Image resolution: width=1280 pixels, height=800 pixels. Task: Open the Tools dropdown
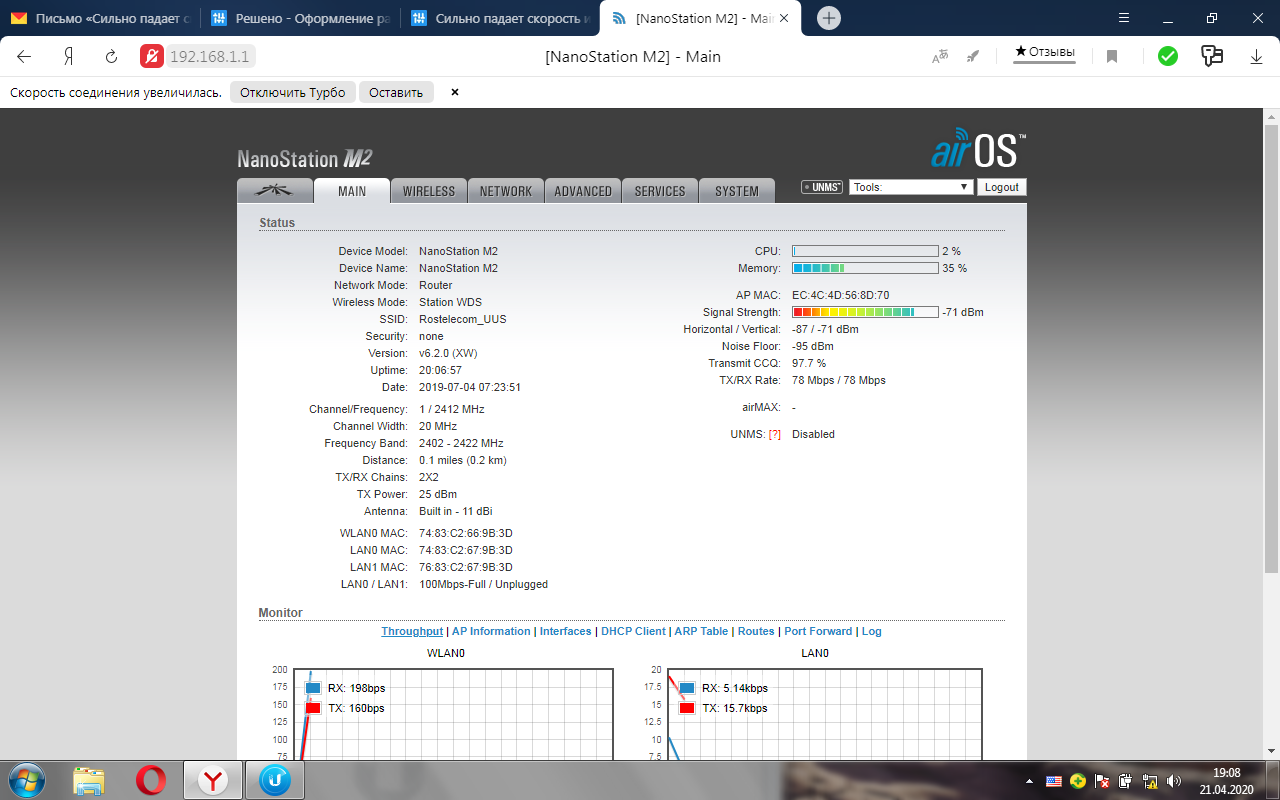(x=911, y=187)
